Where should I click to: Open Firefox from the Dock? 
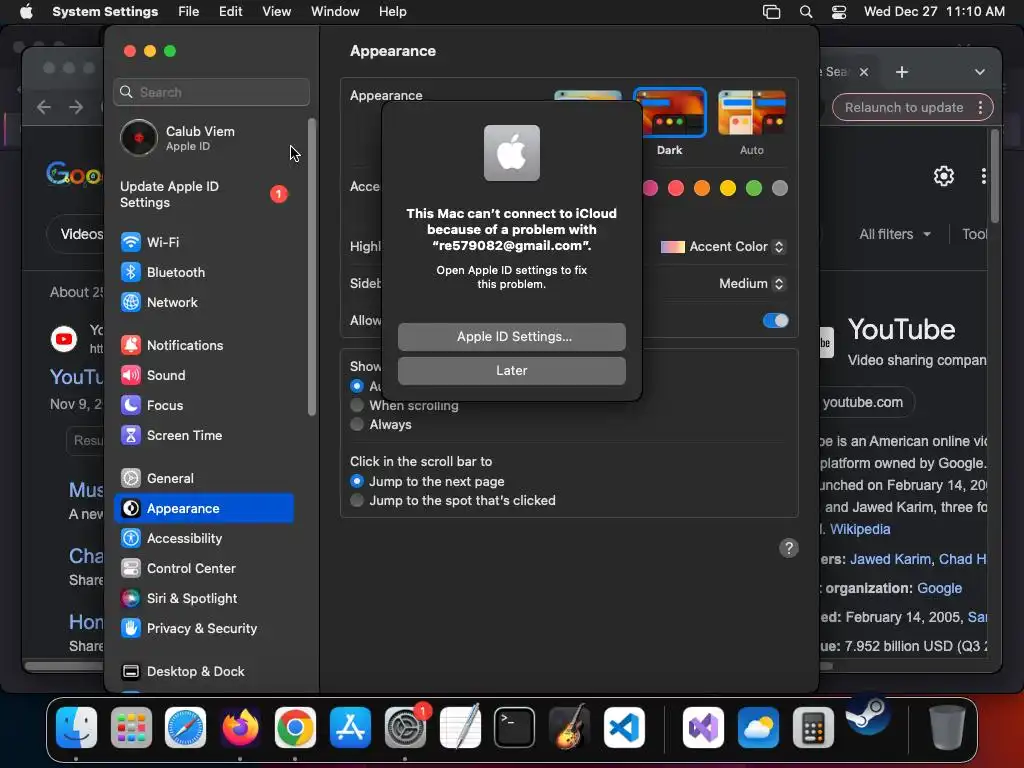pyautogui.click(x=240, y=728)
